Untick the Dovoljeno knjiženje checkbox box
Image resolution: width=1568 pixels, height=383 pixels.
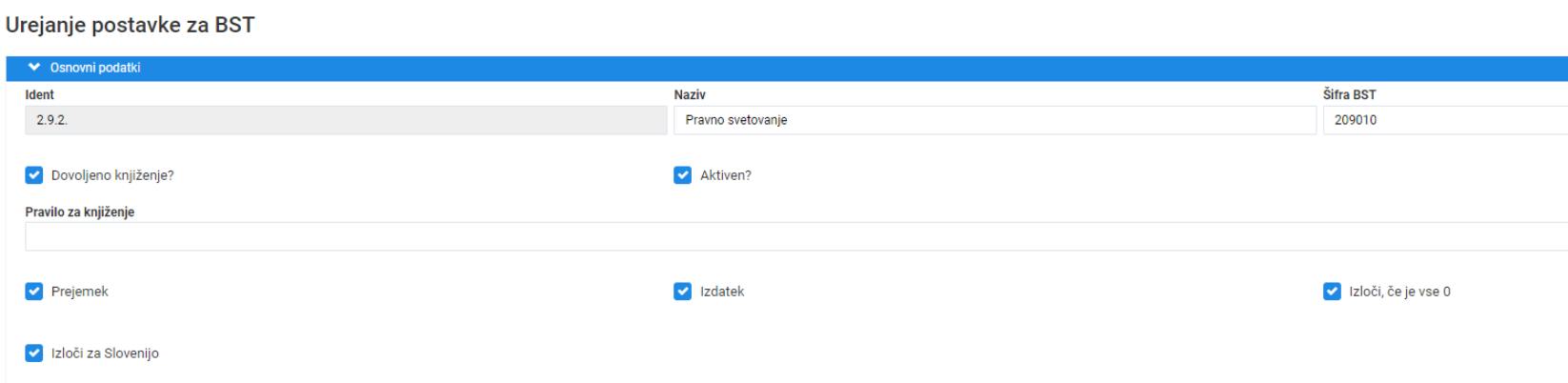[x=34, y=175]
